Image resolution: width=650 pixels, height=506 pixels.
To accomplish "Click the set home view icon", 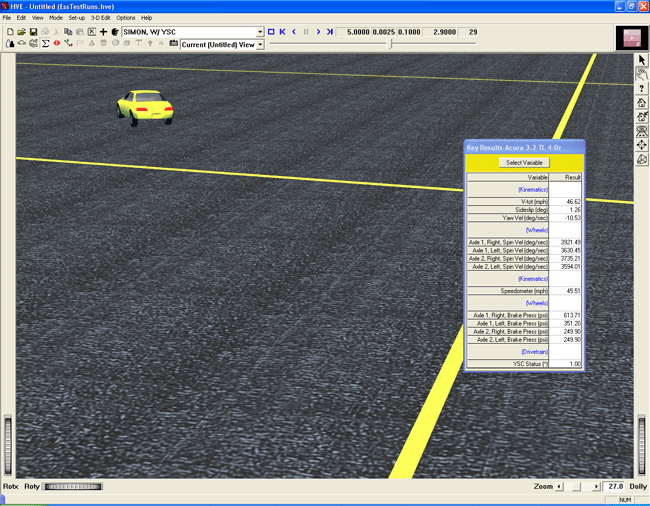I will click(642, 116).
